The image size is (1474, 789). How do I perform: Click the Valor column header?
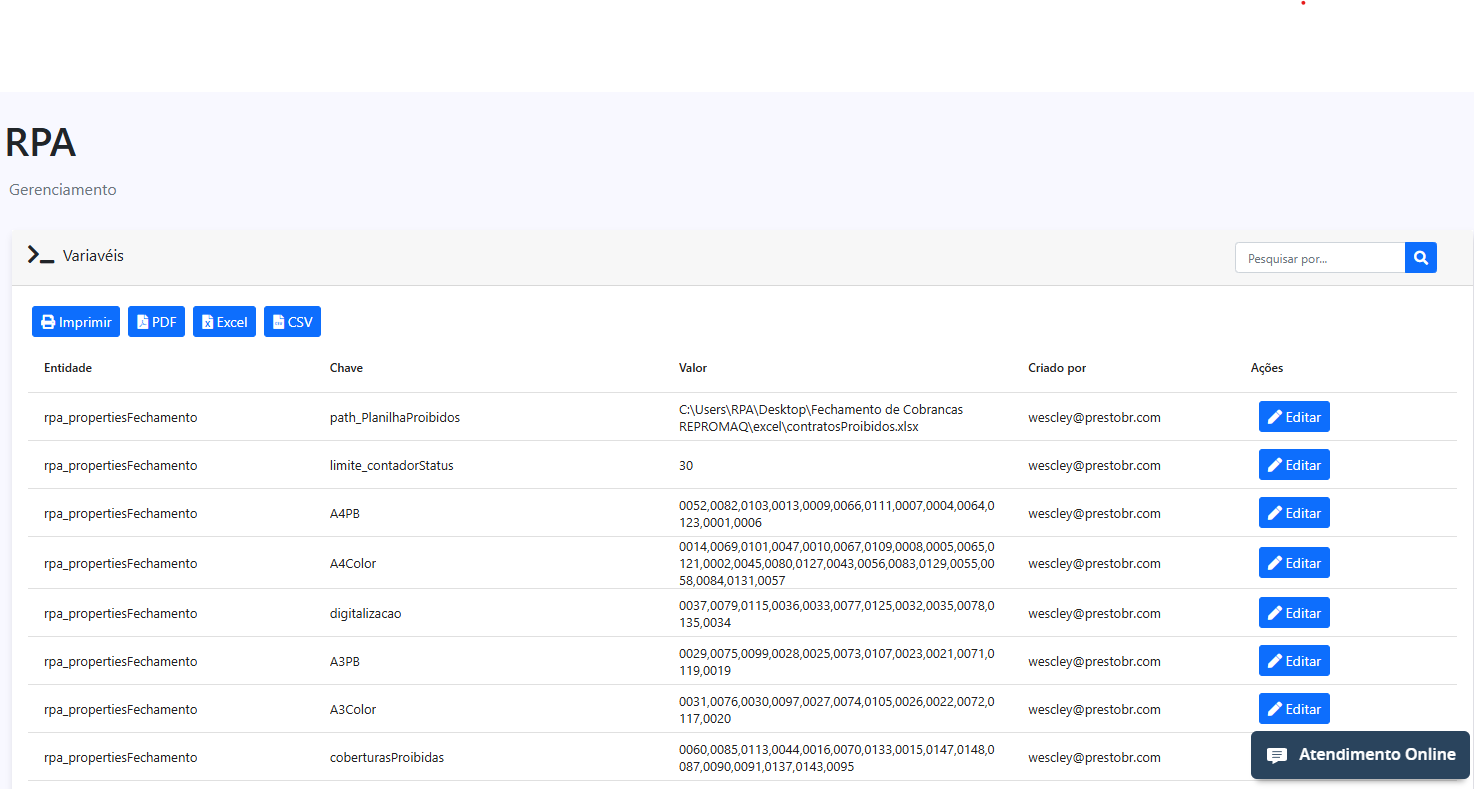click(693, 368)
